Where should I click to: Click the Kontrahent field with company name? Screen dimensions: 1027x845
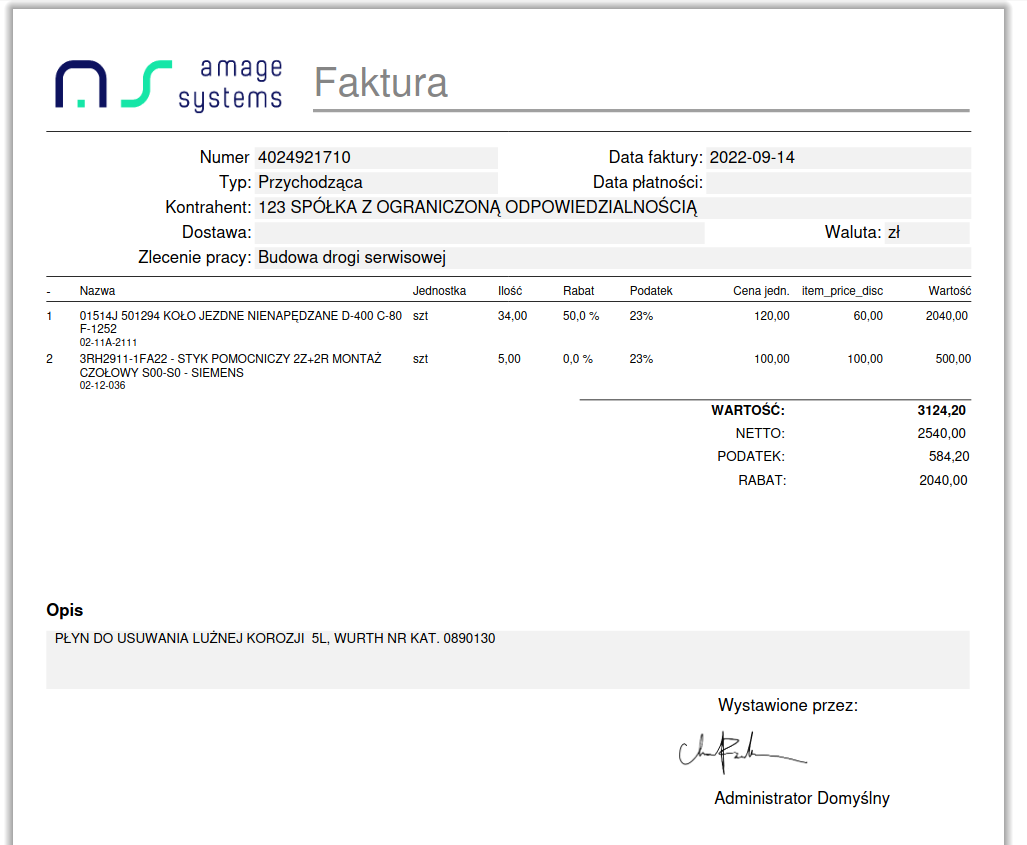click(x=612, y=208)
